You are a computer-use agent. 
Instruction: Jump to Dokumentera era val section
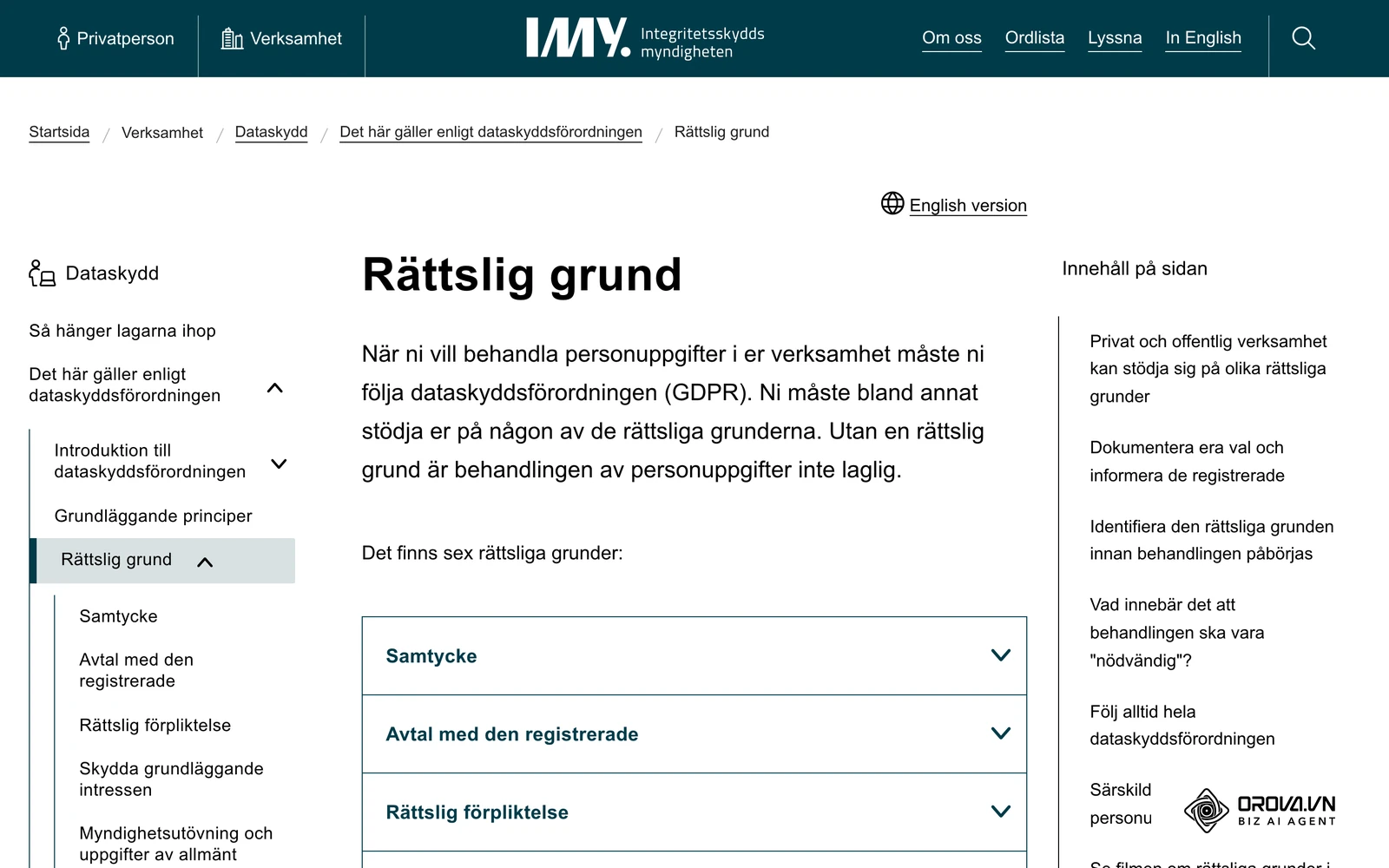click(1187, 462)
